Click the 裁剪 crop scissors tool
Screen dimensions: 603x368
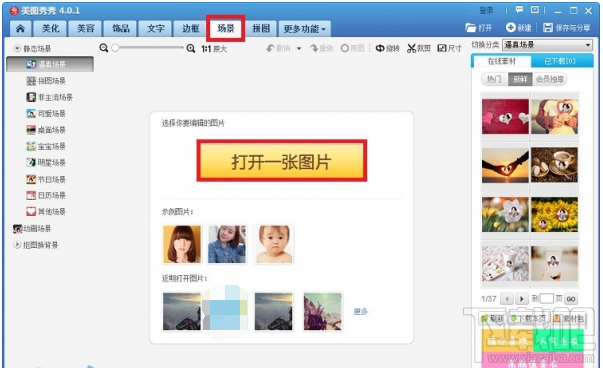[x=419, y=48]
